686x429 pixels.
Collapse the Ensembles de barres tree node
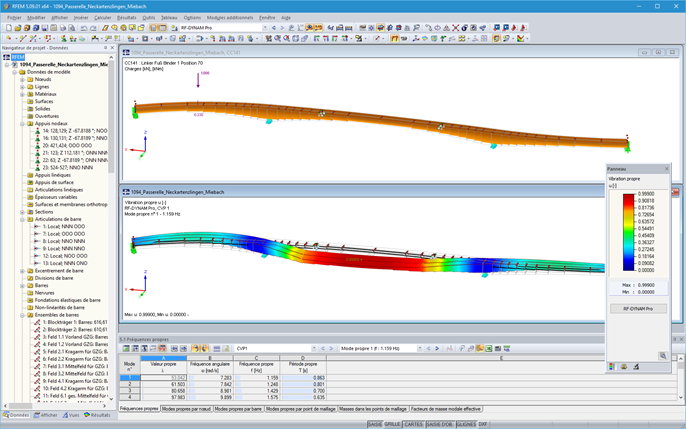[22, 315]
